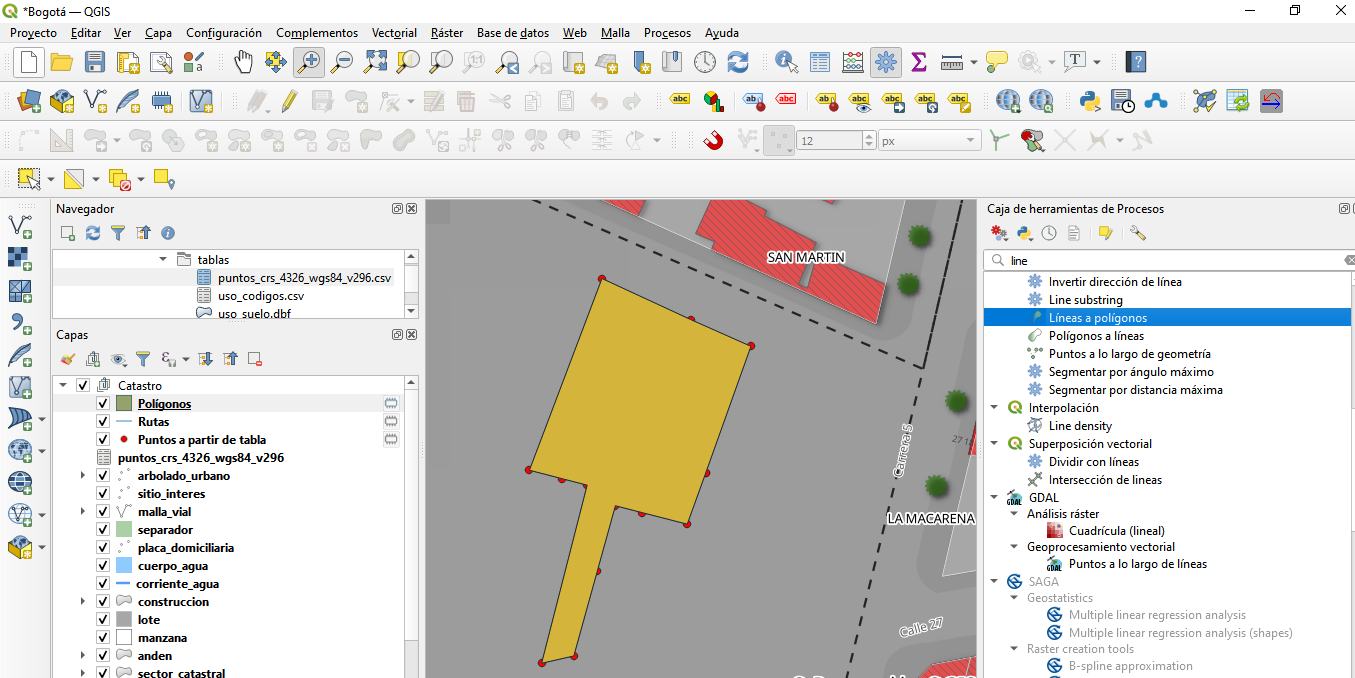
Task: Click the Select Features by area tool
Action: pyautogui.click(x=29, y=179)
